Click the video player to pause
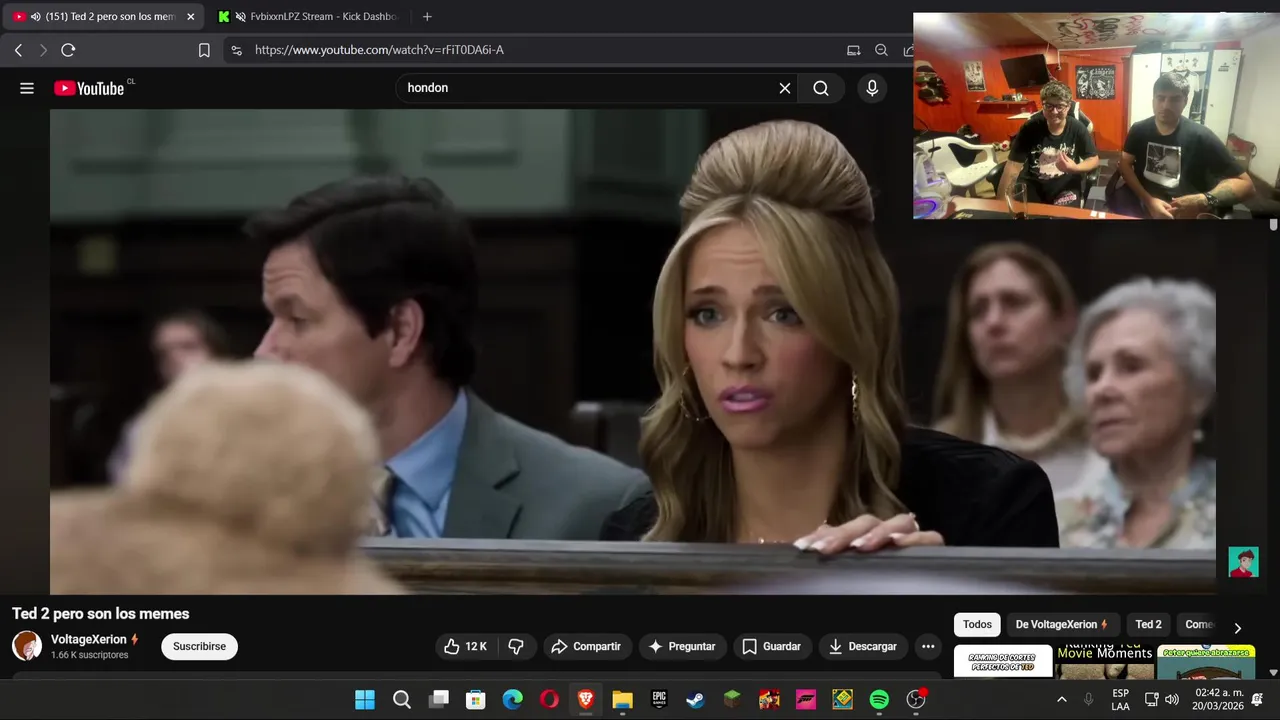Image resolution: width=1280 pixels, height=720 pixels. coord(632,351)
